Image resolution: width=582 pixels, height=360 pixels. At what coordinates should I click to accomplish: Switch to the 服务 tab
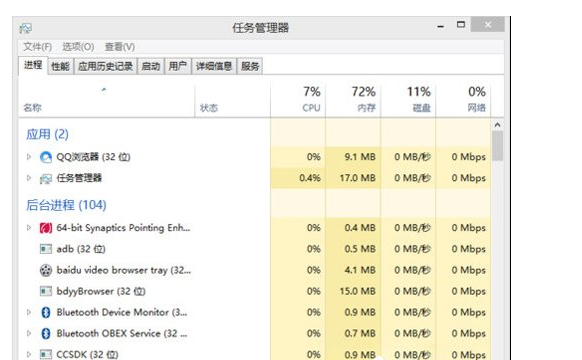250,66
